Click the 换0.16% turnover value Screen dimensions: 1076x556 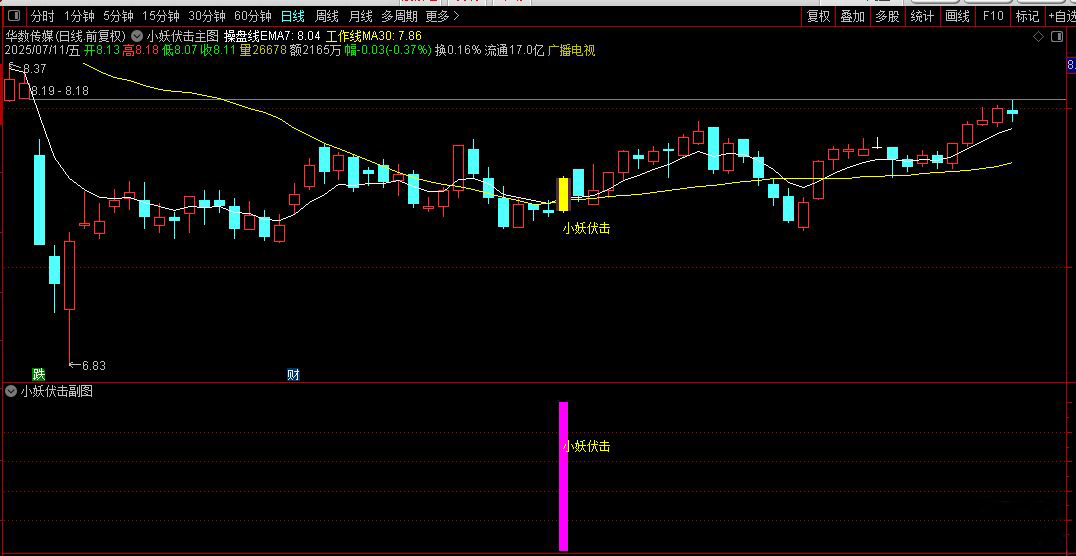click(458, 50)
